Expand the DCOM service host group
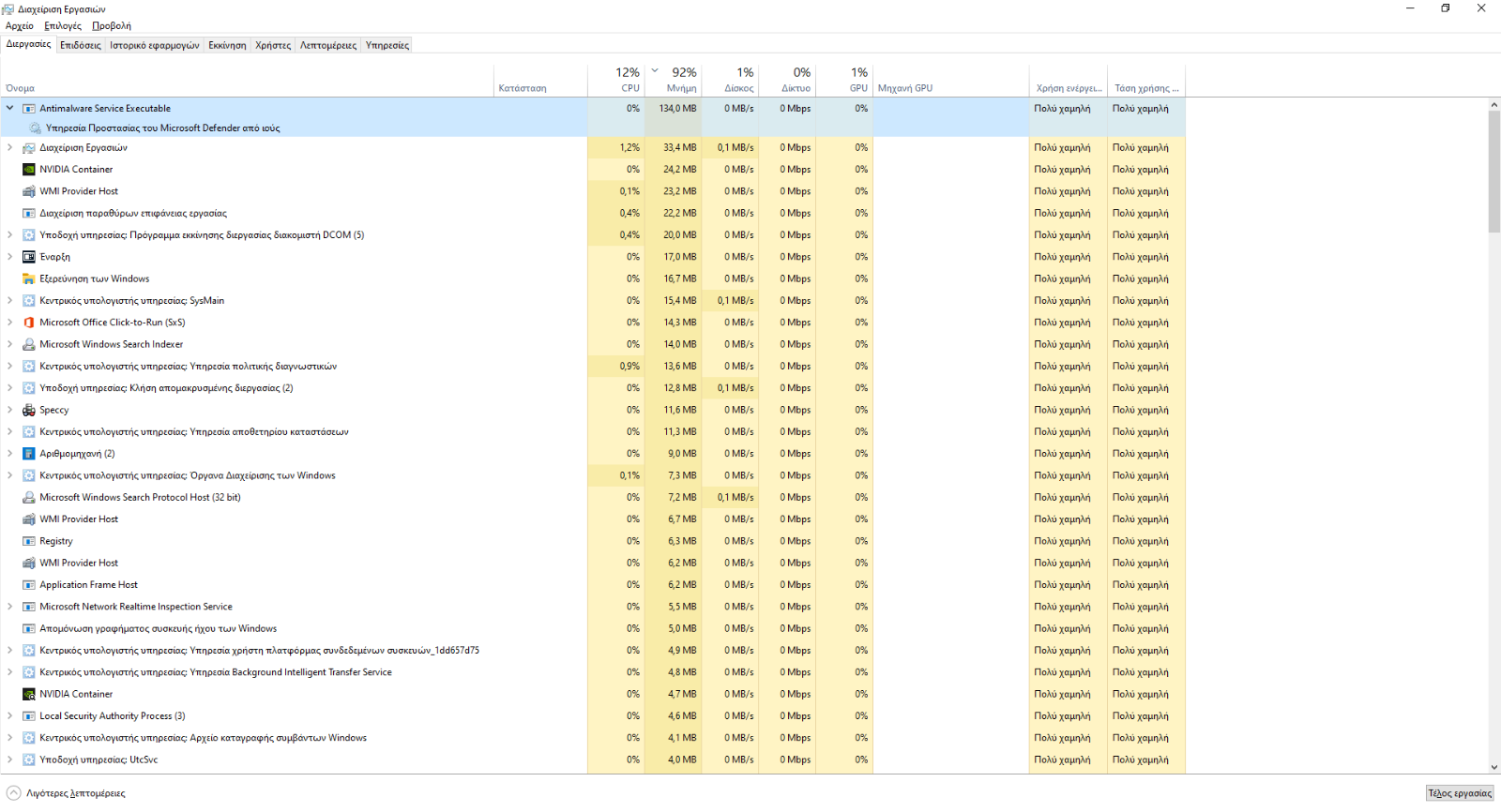This screenshot has height=812, width=1501. coord(10,235)
